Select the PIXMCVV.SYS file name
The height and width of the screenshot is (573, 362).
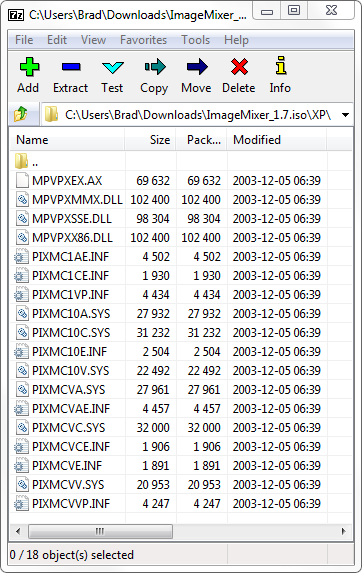point(68,484)
